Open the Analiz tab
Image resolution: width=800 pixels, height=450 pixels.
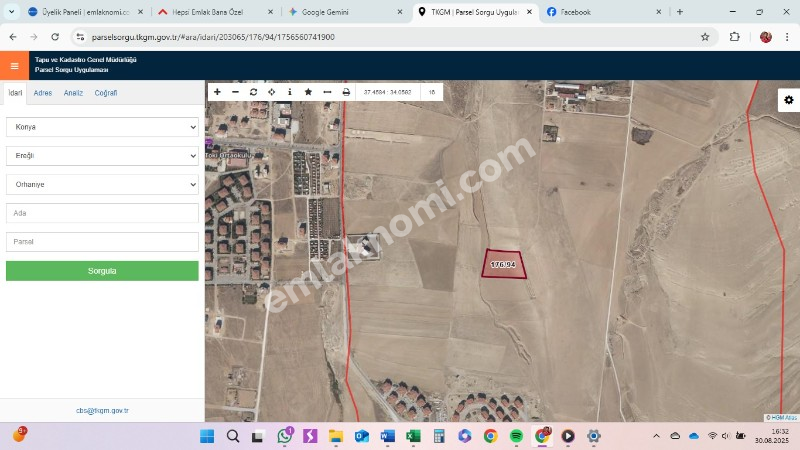[x=73, y=93]
